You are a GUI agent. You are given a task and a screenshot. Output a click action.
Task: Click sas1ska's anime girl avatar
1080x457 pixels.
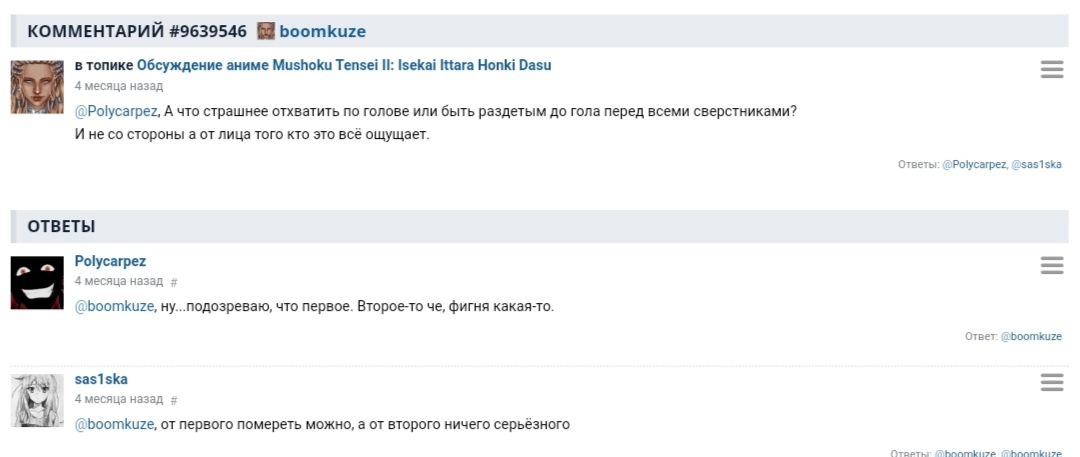pos(37,400)
